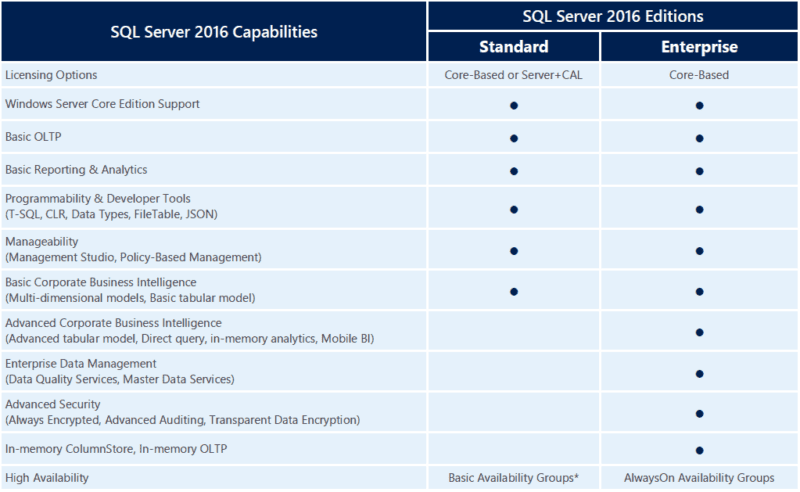800x492 pixels.
Task: Click Standard dot in Windows Server Core row
Action: coord(514,104)
